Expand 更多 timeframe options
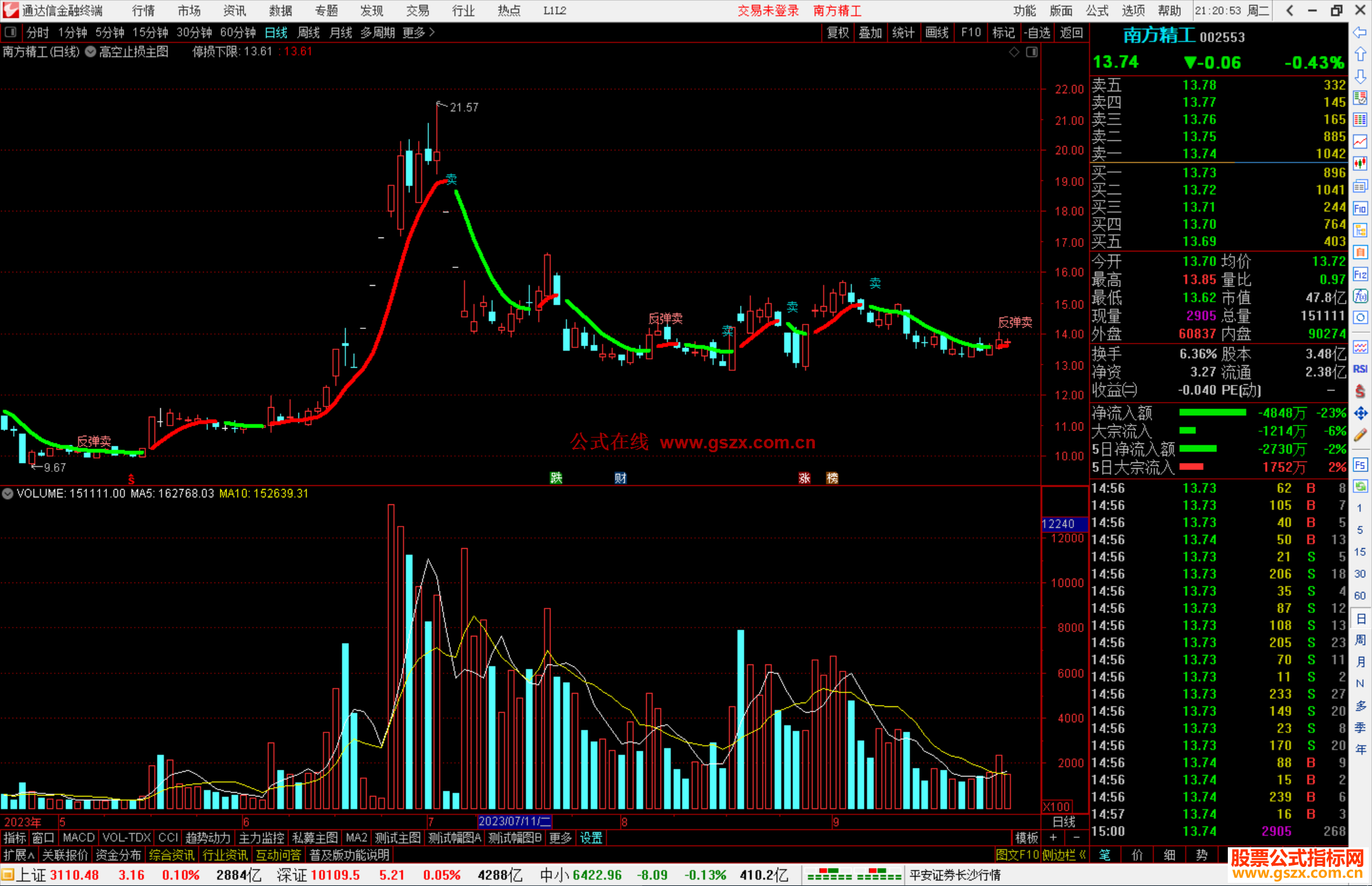The width and height of the screenshot is (1372, 886). pyautogui.click(x=419, y=32)
